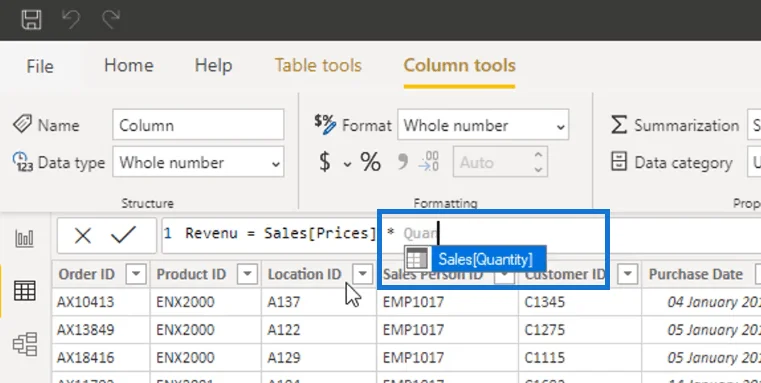Switch to Table tools tab
761x383 pixels.
click(318, 65)
